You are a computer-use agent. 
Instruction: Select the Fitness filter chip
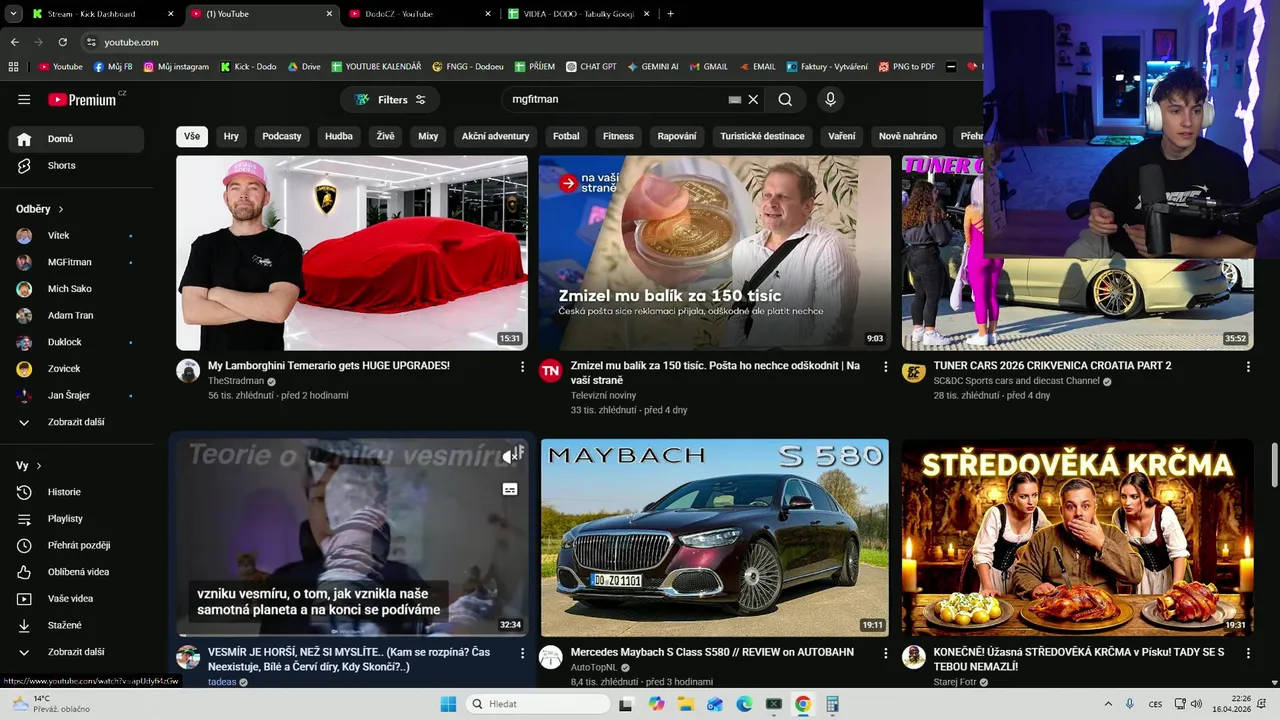point(618,136)
